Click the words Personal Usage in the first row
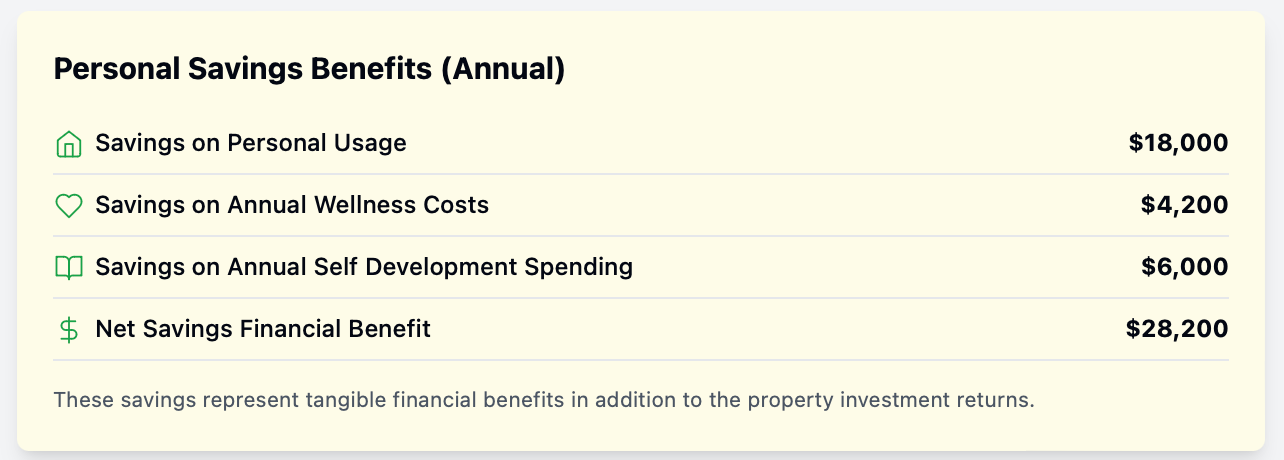Image resolution: width=1284 pixels, height=460 pixels. [317, 143]
